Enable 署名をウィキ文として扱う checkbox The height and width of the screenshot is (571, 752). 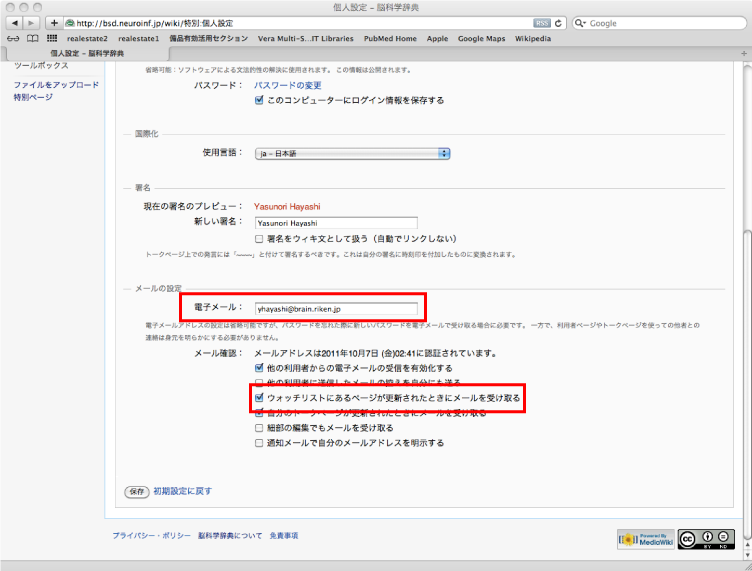(x=260, y=239)
